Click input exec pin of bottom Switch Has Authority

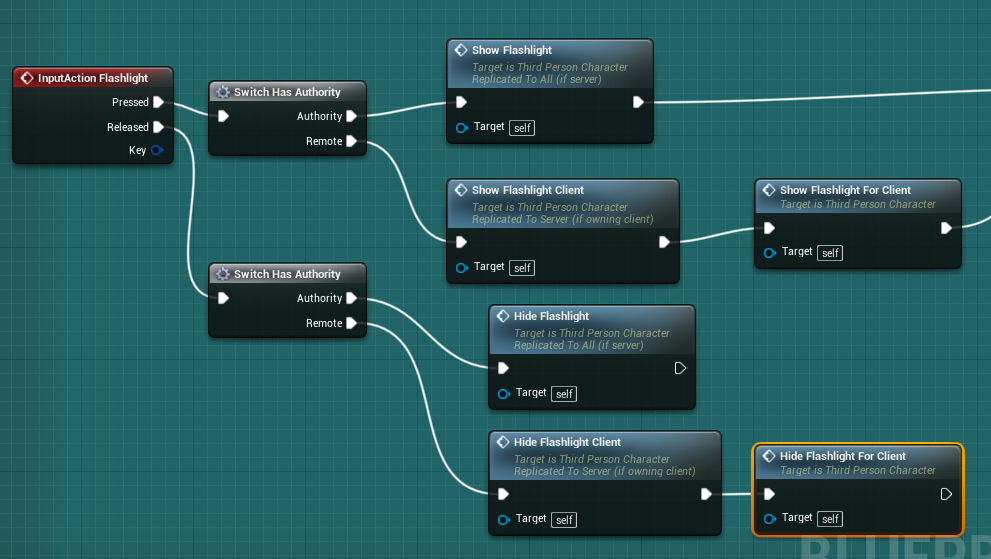click(223, 298)
